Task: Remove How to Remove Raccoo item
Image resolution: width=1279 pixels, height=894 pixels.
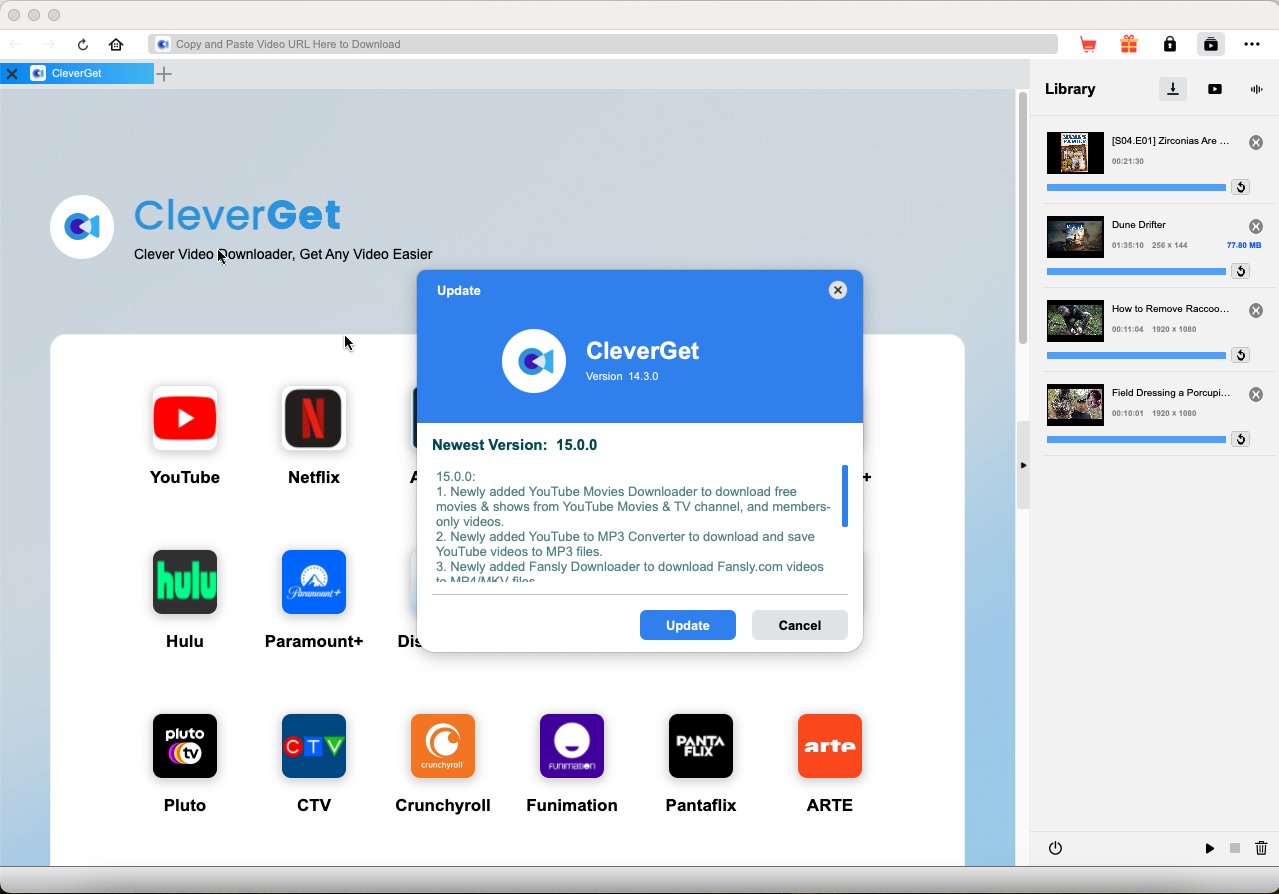Action: click(1256, 311)
